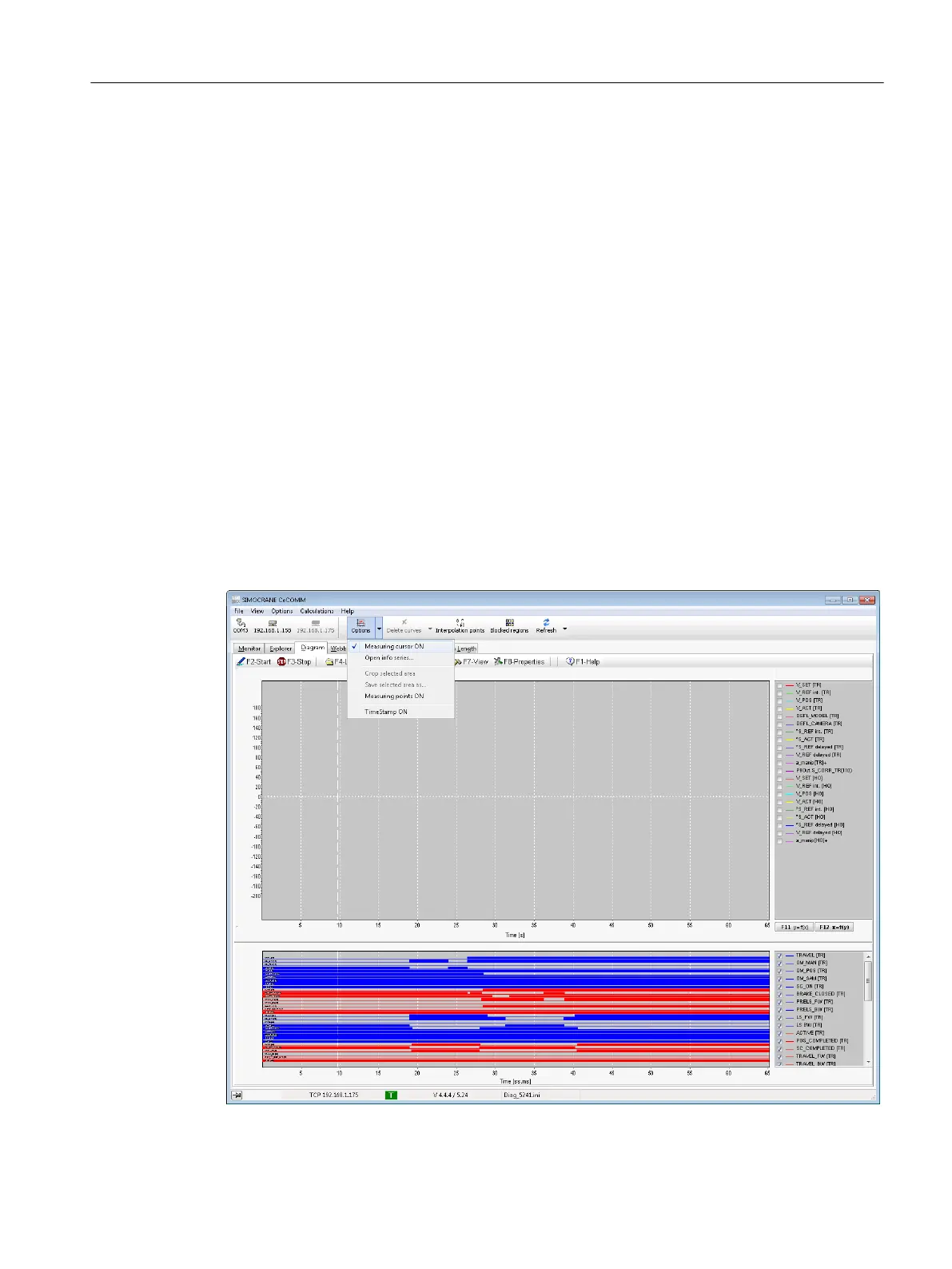Image resolution: width=952 pixels, height=1269 pixels.
Task: Click the signal list scroll up arrow
Action: pyautogui.click(x=868, y=956)
